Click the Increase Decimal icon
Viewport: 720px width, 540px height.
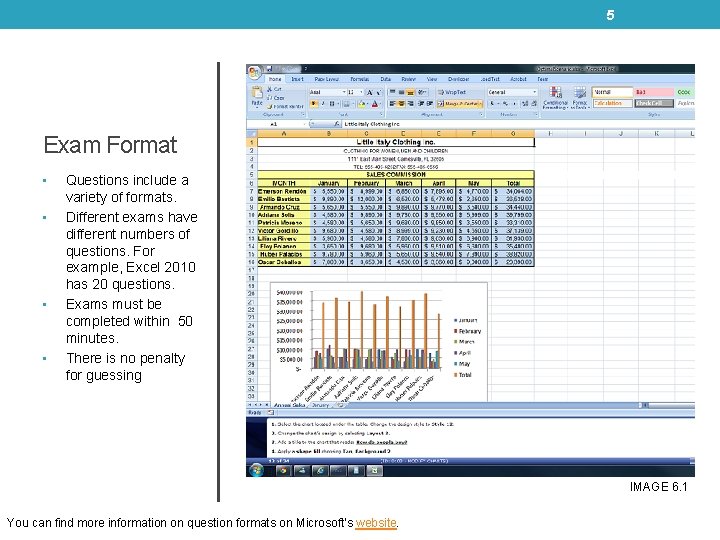525,104
